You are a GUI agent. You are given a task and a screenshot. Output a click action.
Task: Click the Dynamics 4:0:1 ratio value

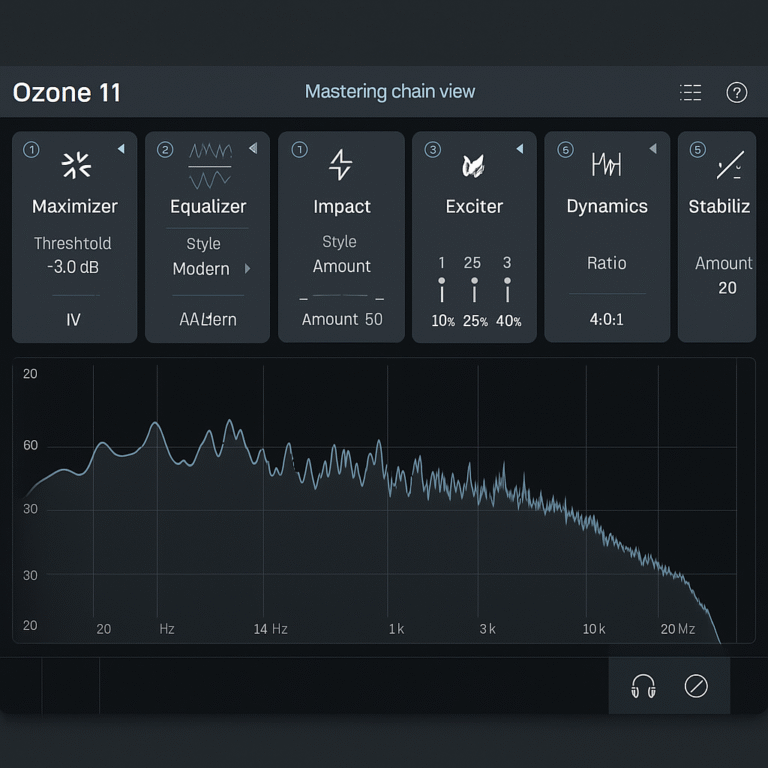tap(606, 319)
